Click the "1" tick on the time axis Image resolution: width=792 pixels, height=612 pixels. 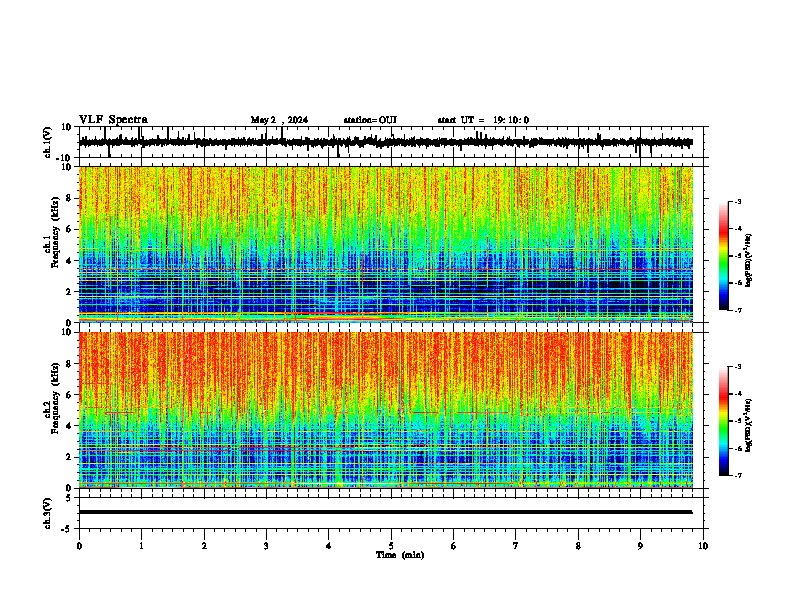click(141, 546)
